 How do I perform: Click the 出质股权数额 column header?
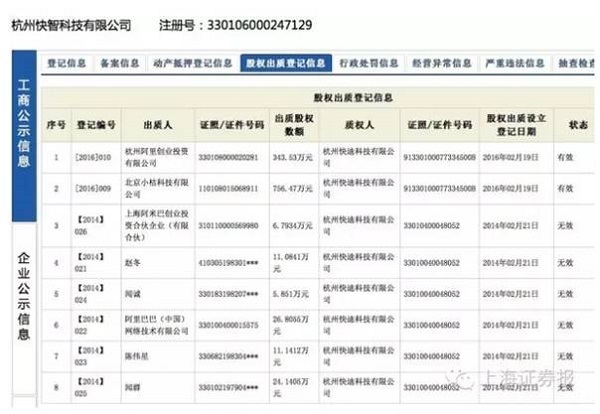pyautogui.click(x=294, y=125)
